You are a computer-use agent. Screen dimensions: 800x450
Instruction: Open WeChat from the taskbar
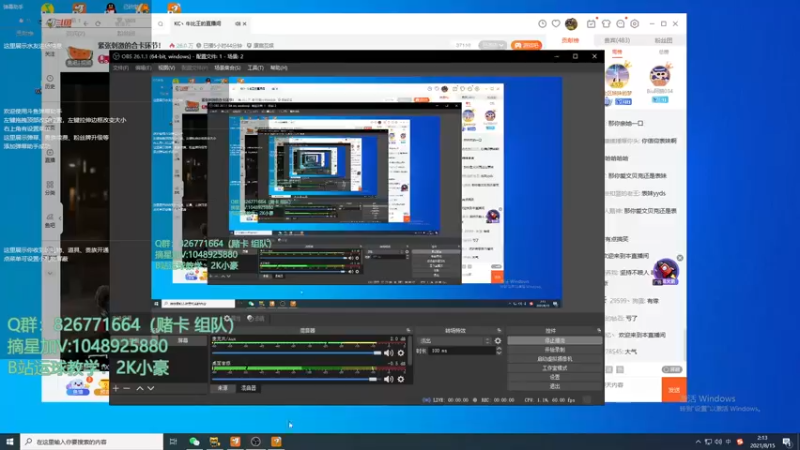click(194, 441)
